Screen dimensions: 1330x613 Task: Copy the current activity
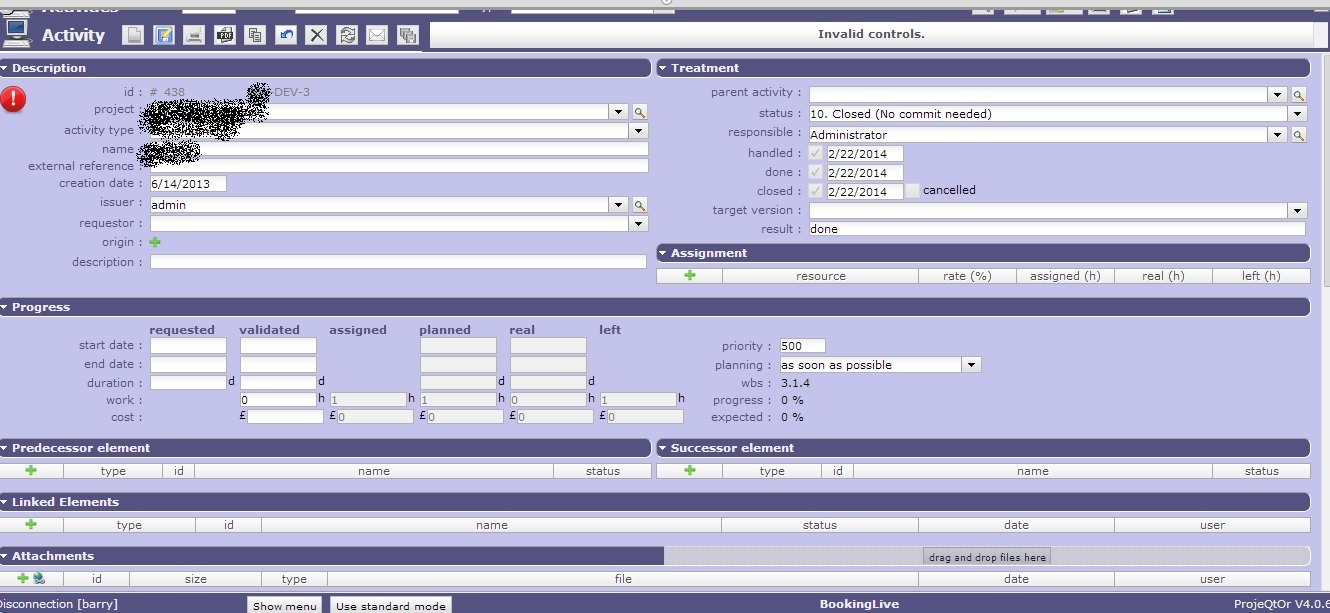(255, 35)
